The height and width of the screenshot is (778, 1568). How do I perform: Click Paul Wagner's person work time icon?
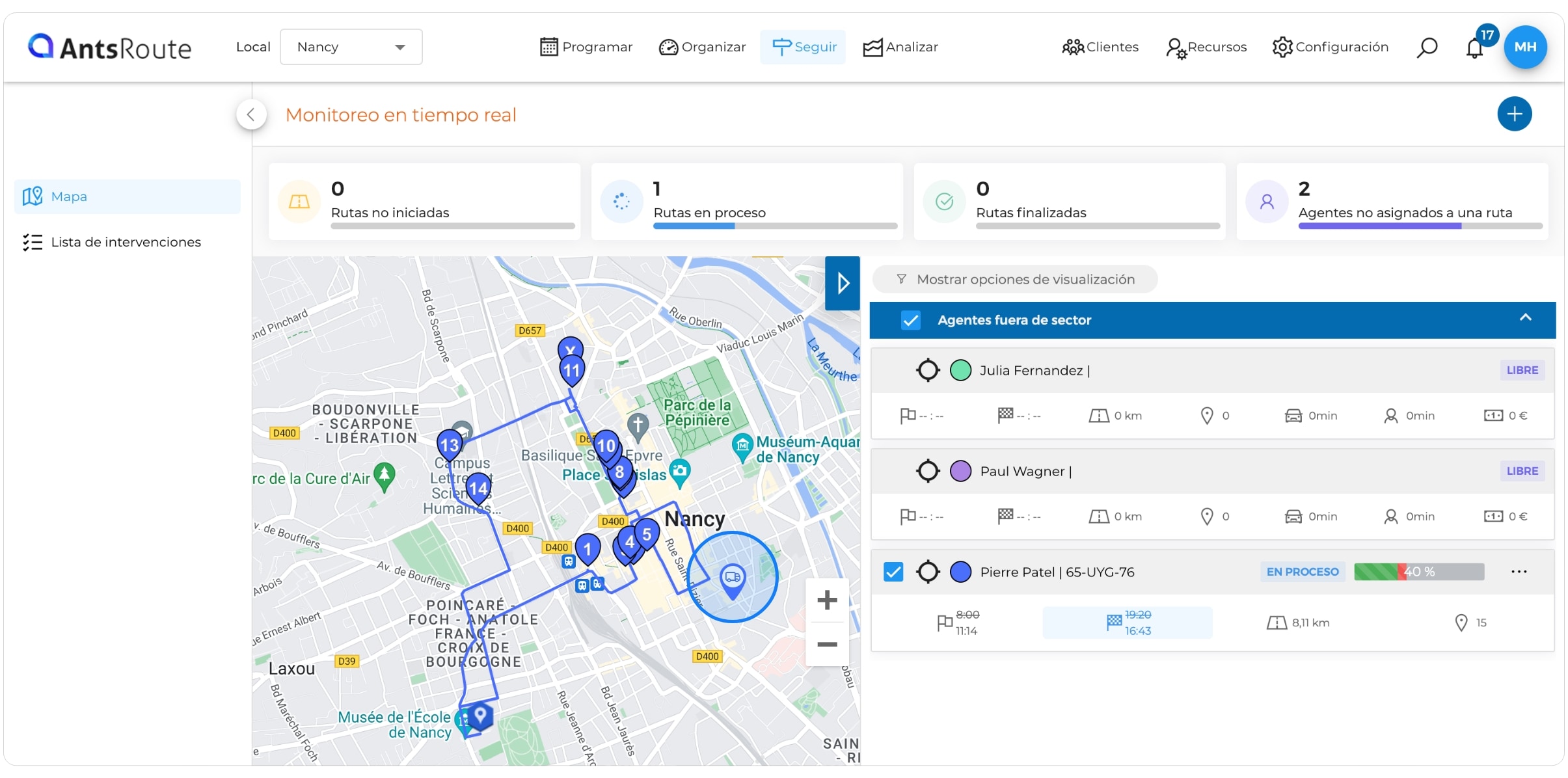pyautogui.click(x=1390, y=516)
